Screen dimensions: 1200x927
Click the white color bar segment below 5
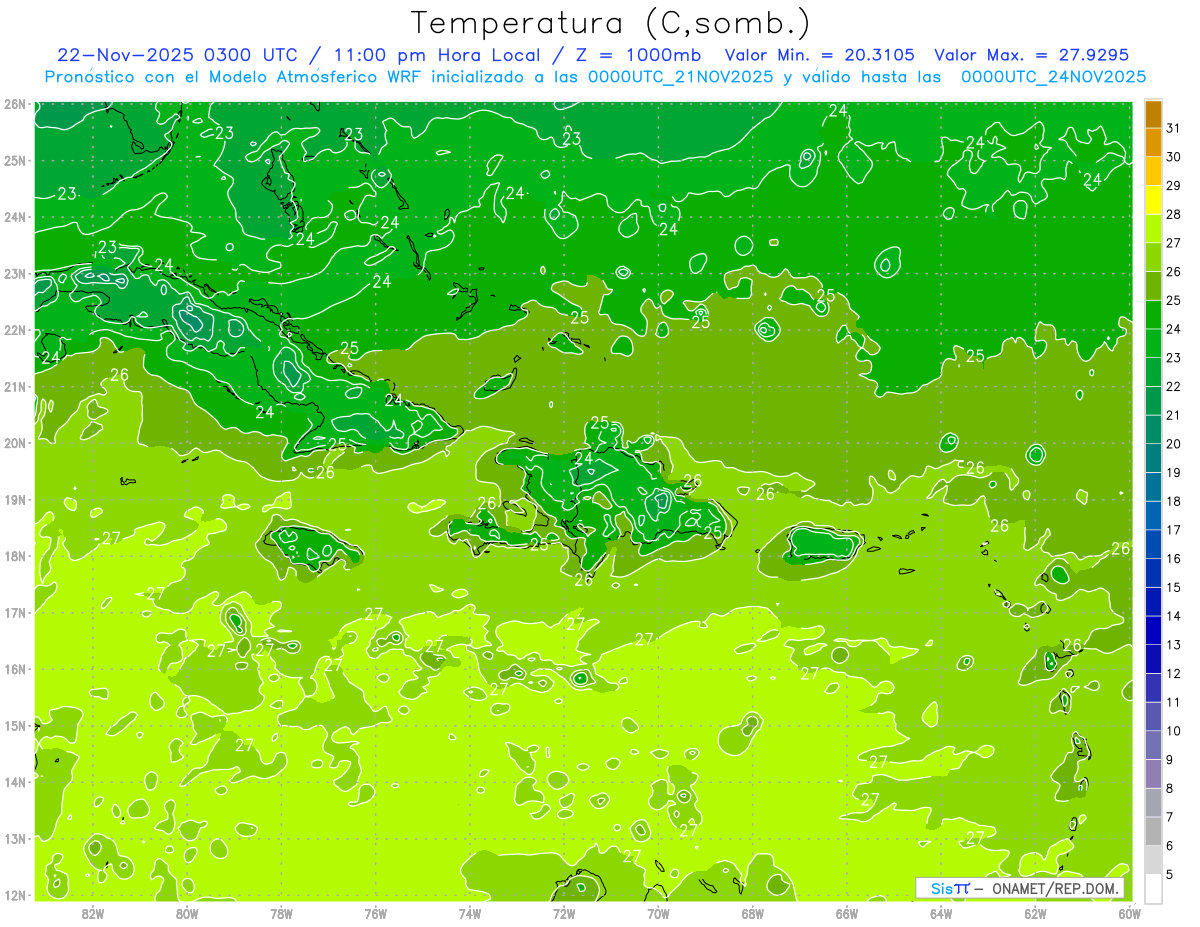pos(1153,888)
